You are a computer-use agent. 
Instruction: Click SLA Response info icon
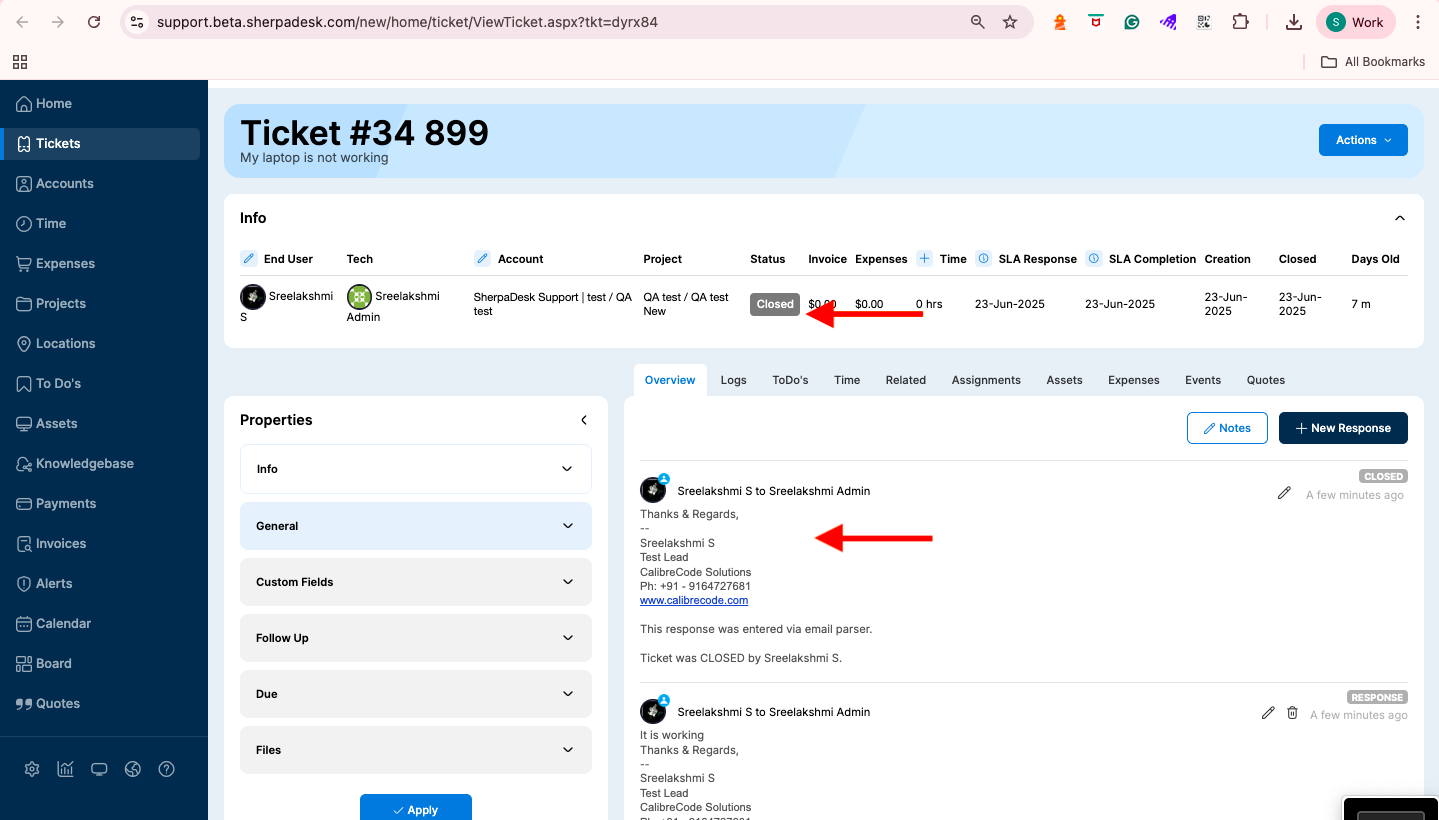click(983, 259)
